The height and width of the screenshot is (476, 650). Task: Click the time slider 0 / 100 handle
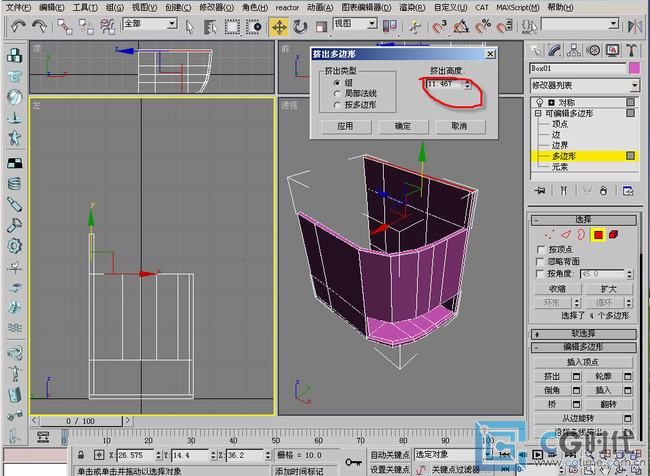81,421
